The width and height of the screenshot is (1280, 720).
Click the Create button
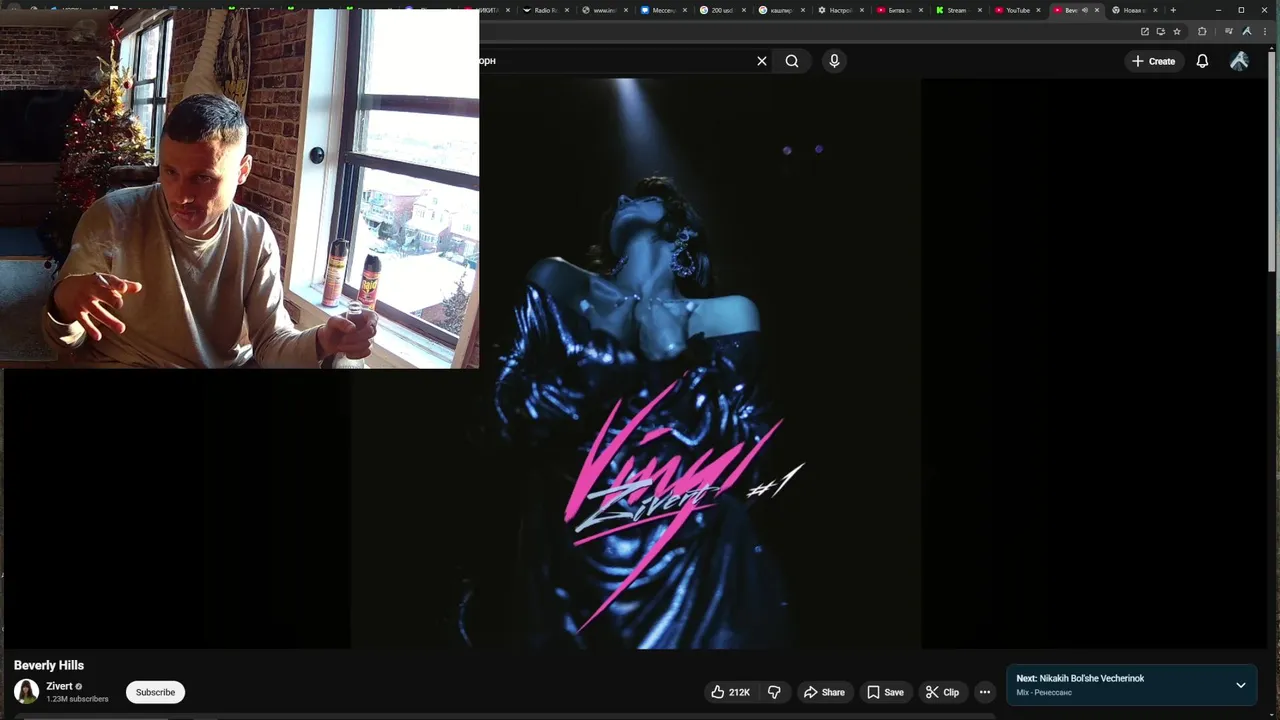coord(1153,61)
